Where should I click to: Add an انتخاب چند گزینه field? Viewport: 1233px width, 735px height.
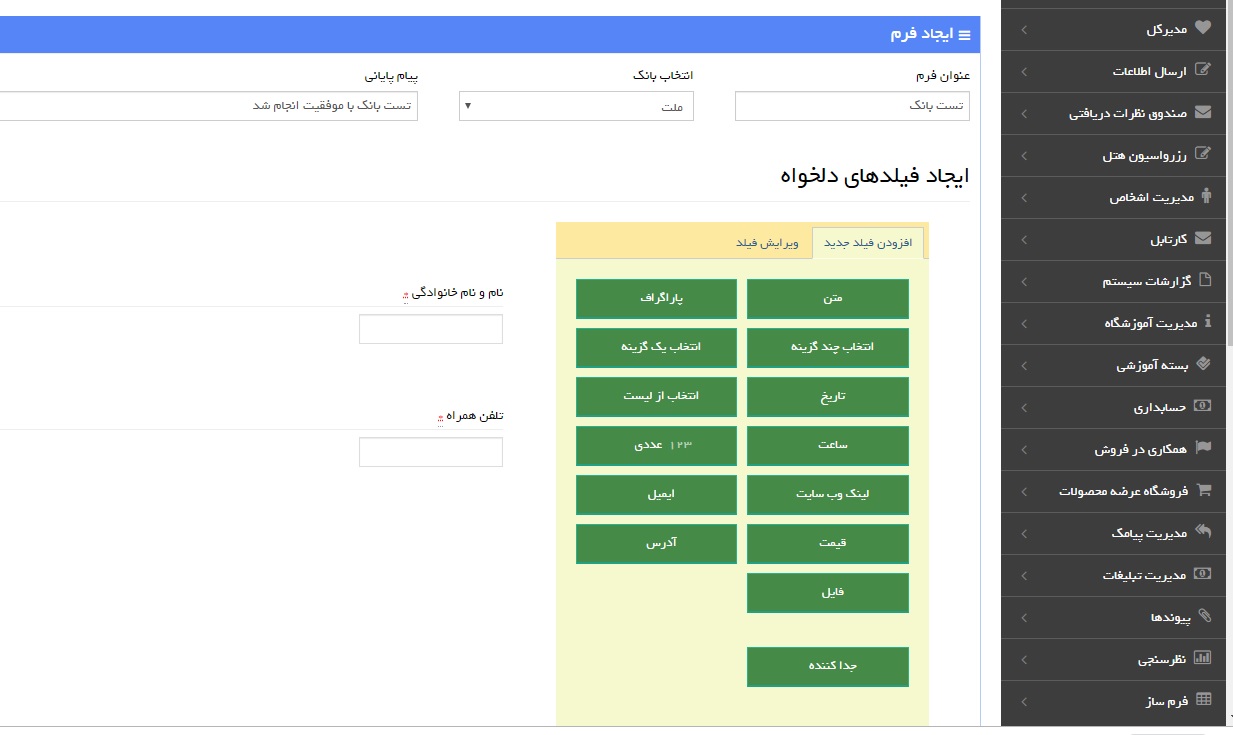click(828, 347)
